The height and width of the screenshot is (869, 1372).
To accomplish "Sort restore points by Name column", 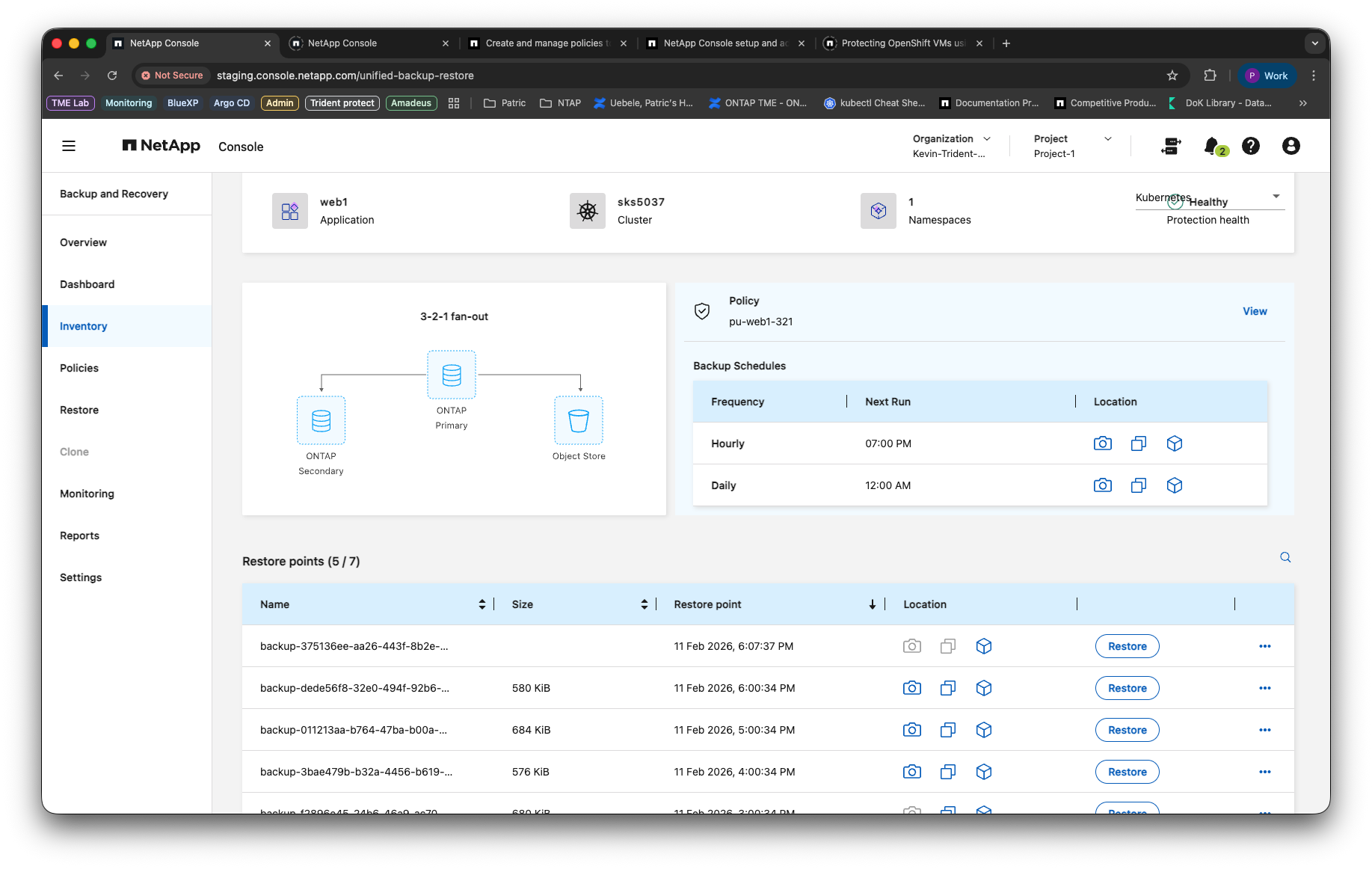I will point(482,604).
